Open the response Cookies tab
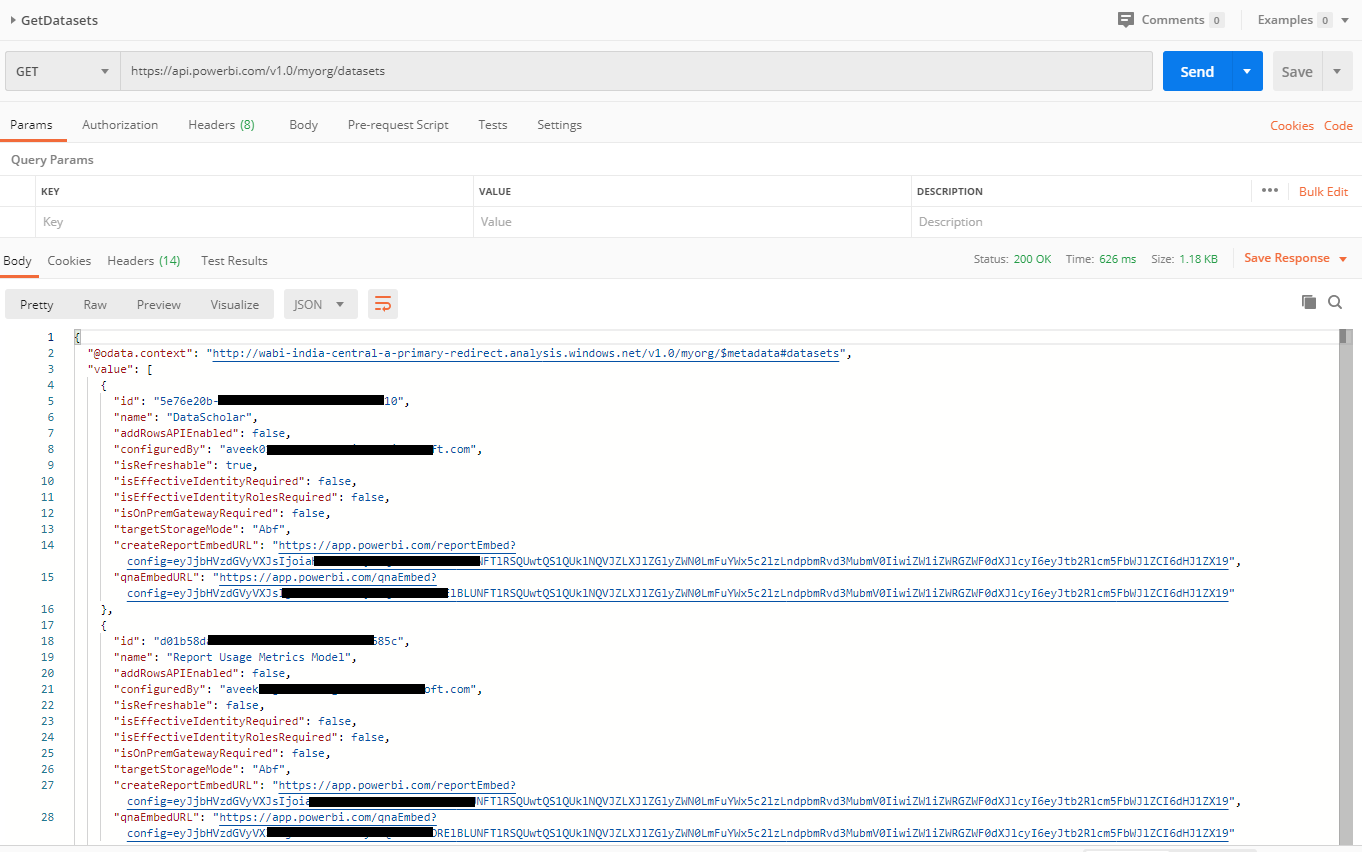The width and height of the screenshot is (1362, 852). click(69, 261)
